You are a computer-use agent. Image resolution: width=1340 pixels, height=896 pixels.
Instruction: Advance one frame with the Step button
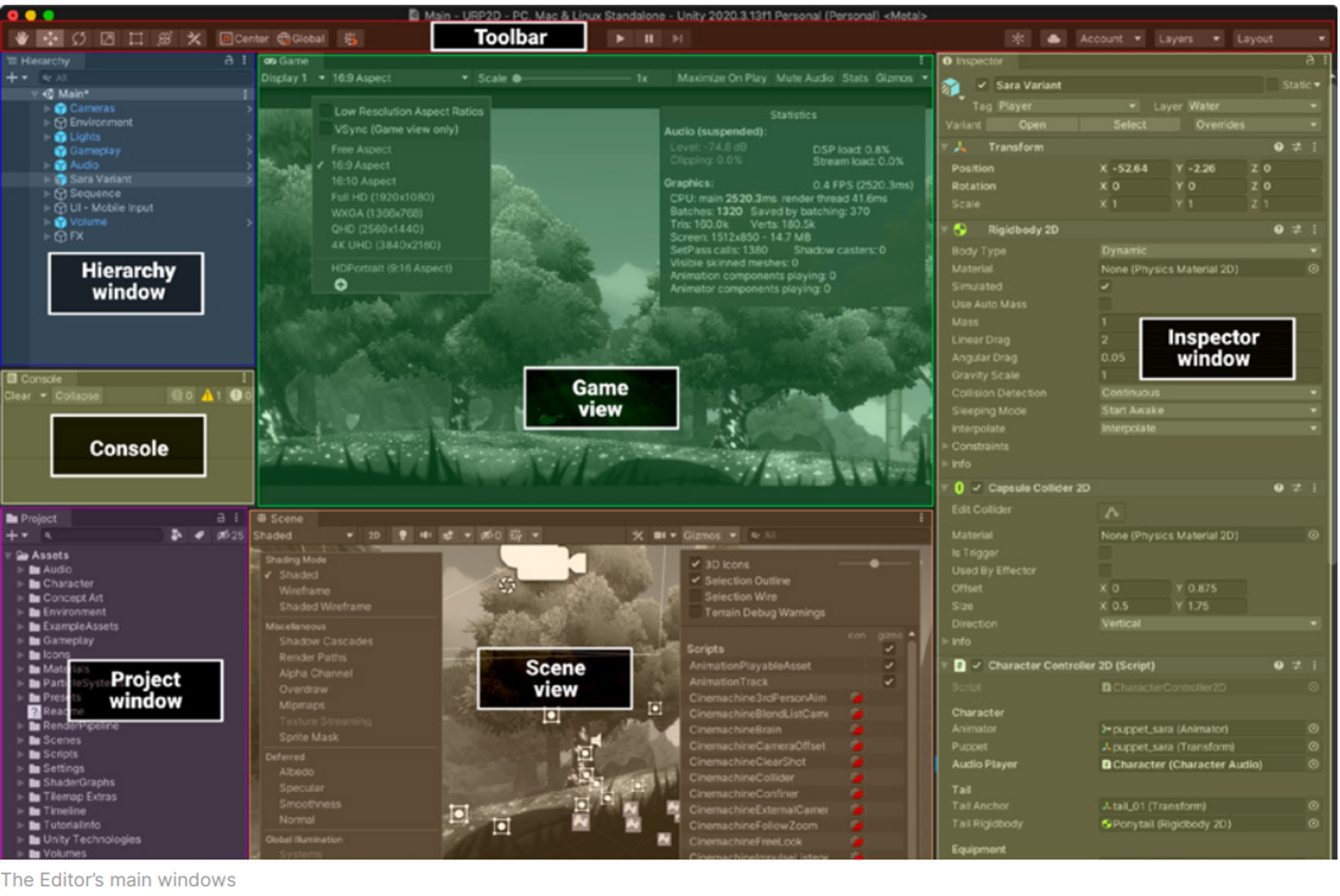(677, 38)
